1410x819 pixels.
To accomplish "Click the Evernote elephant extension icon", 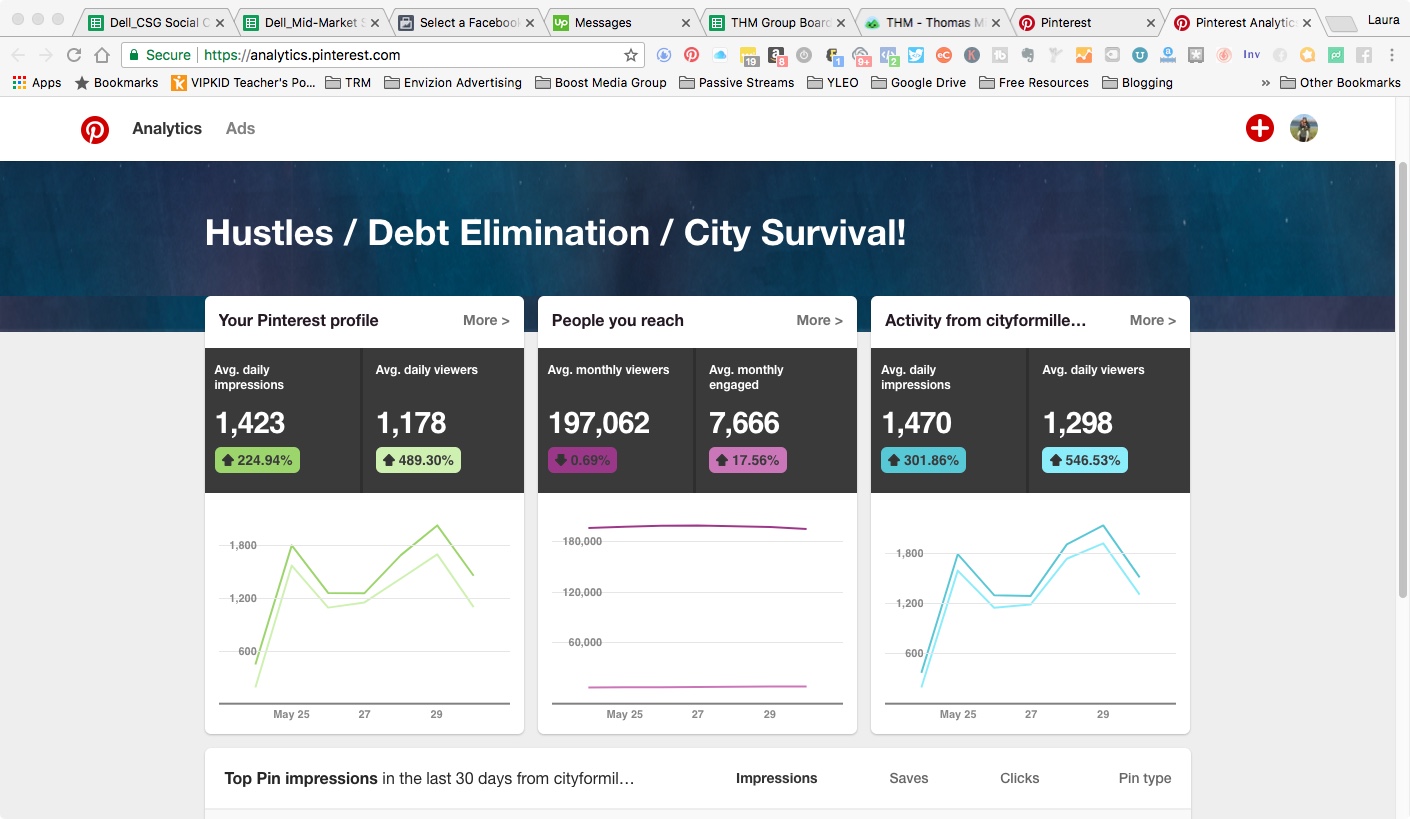I will point(1027,56).
